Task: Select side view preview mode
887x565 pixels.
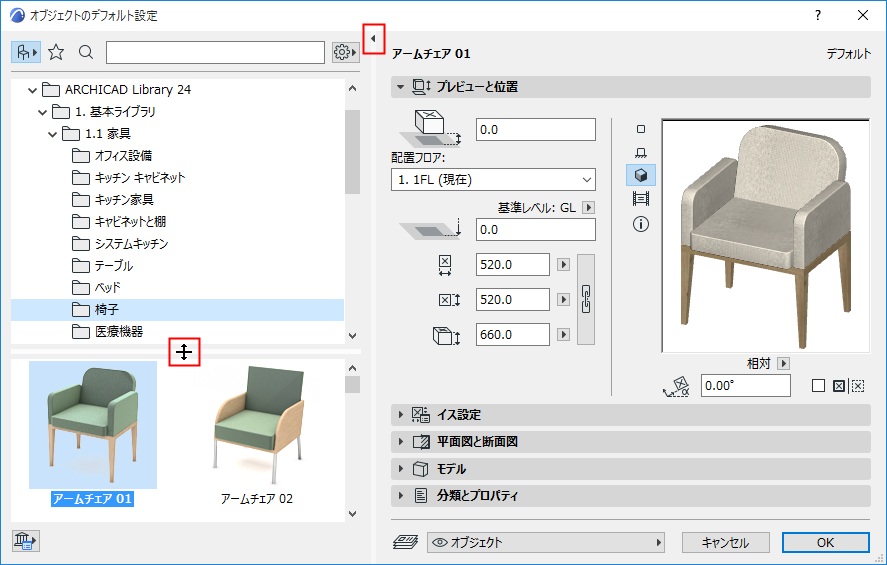Action: coord(641,152)
